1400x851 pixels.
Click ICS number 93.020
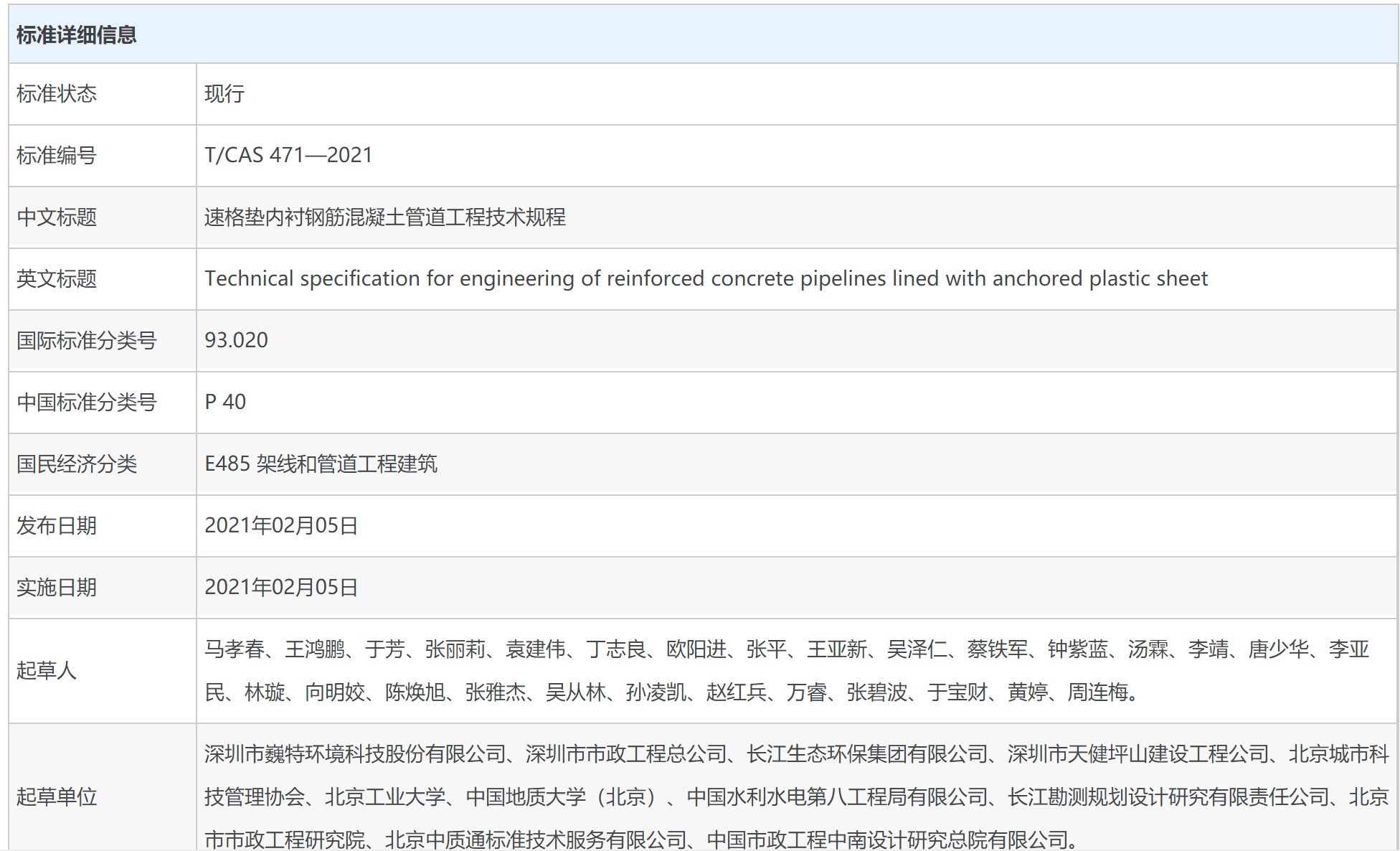(236, 340)
